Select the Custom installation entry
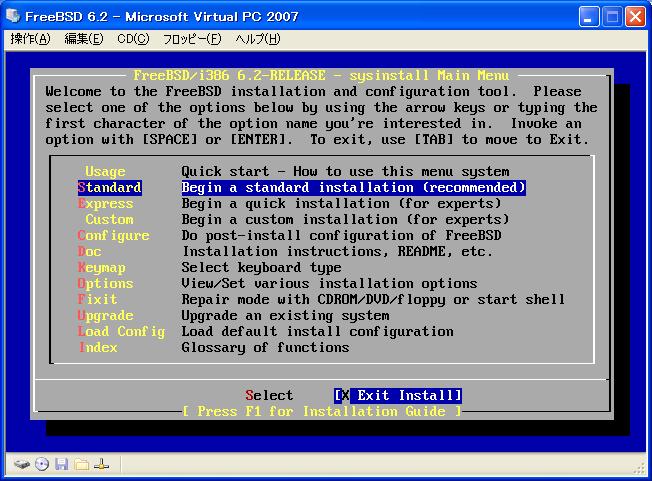652x481 pixels. [x=109, y=219]
